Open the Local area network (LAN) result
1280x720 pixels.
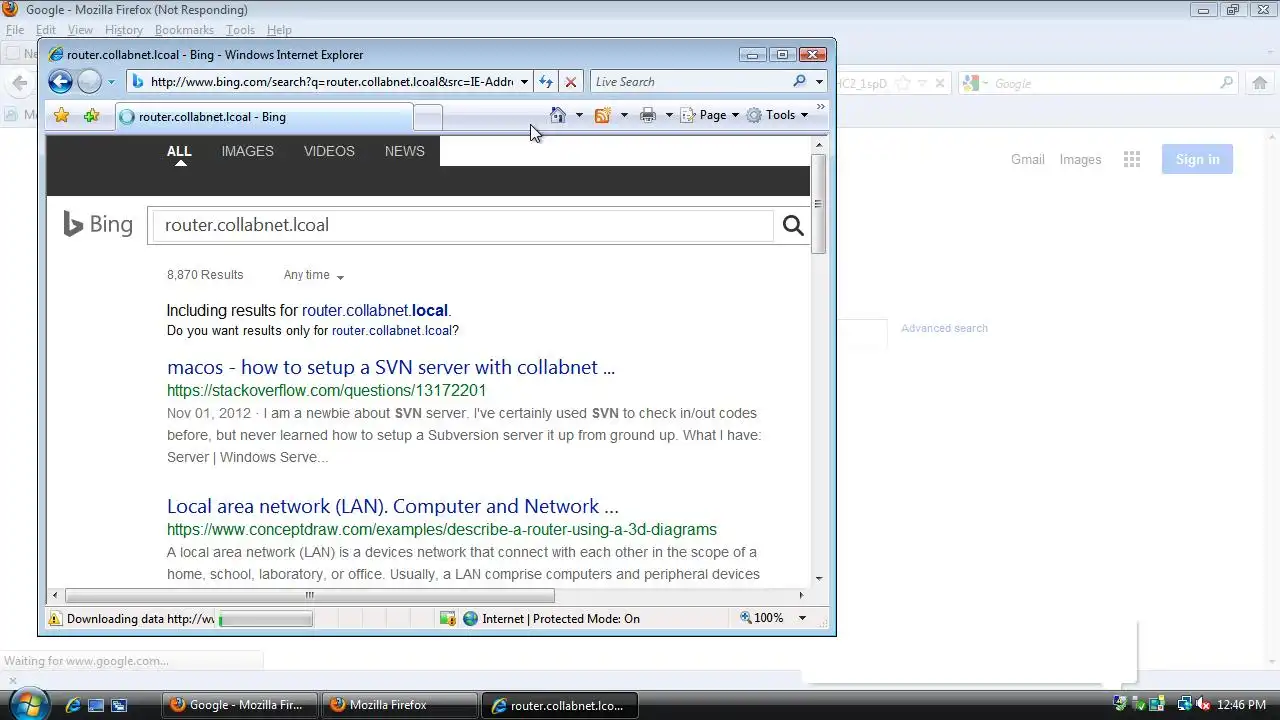coord(393,506)
